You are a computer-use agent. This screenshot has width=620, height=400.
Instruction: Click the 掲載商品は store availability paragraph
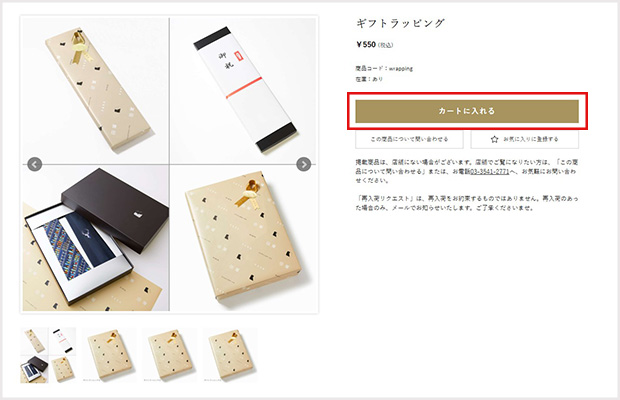point(467,171)
